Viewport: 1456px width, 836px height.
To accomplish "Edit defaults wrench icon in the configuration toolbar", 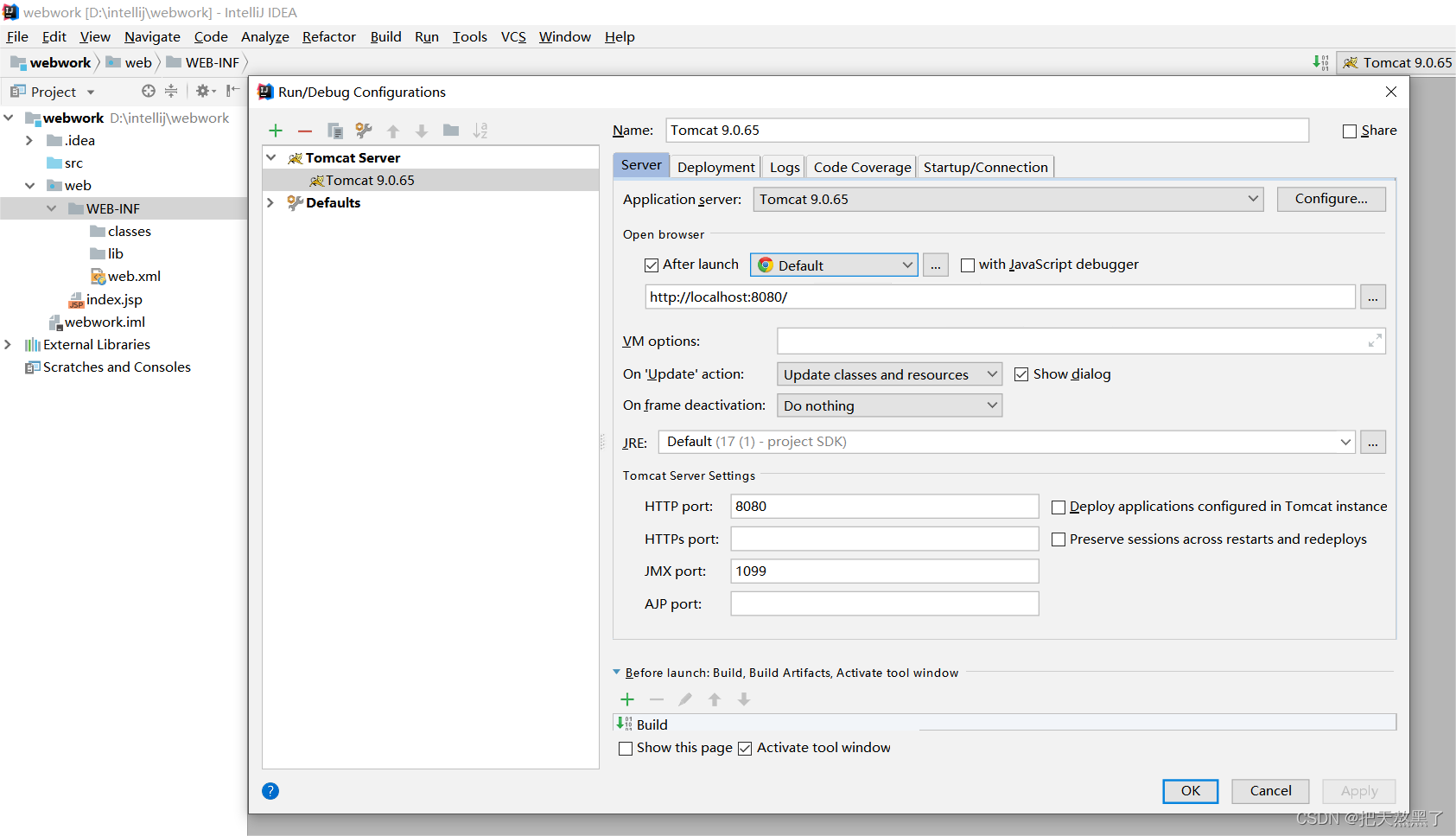I will coord(364,131).
